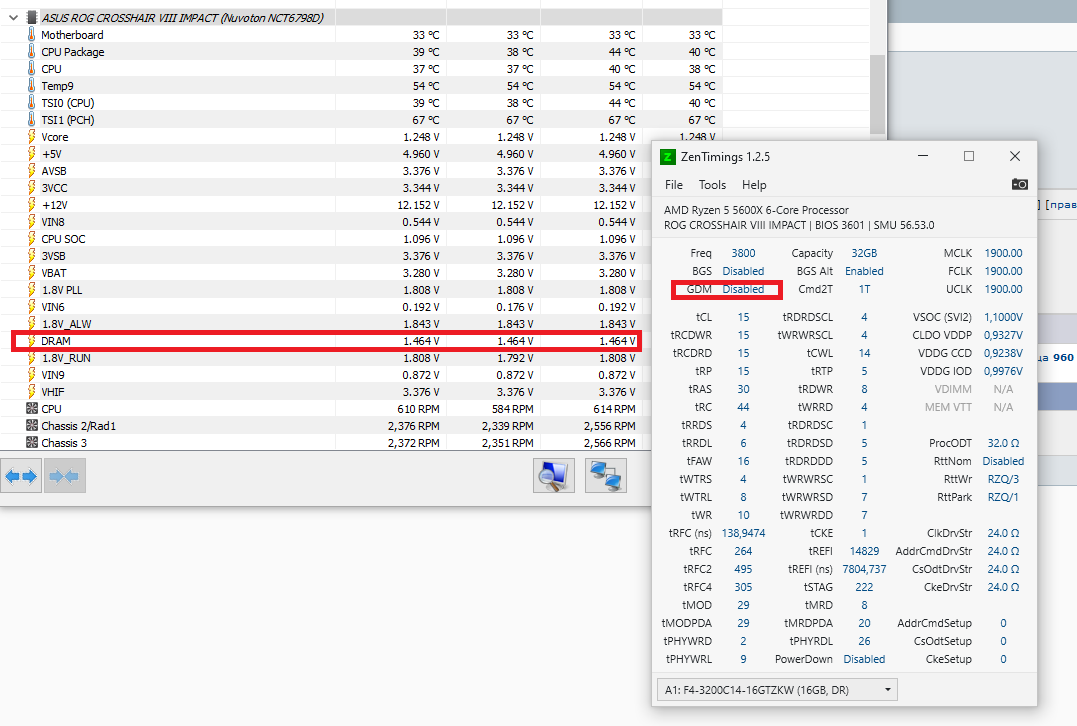
Task: Click the voltage bolt icon next to AVSB
Action: (32, 171)
